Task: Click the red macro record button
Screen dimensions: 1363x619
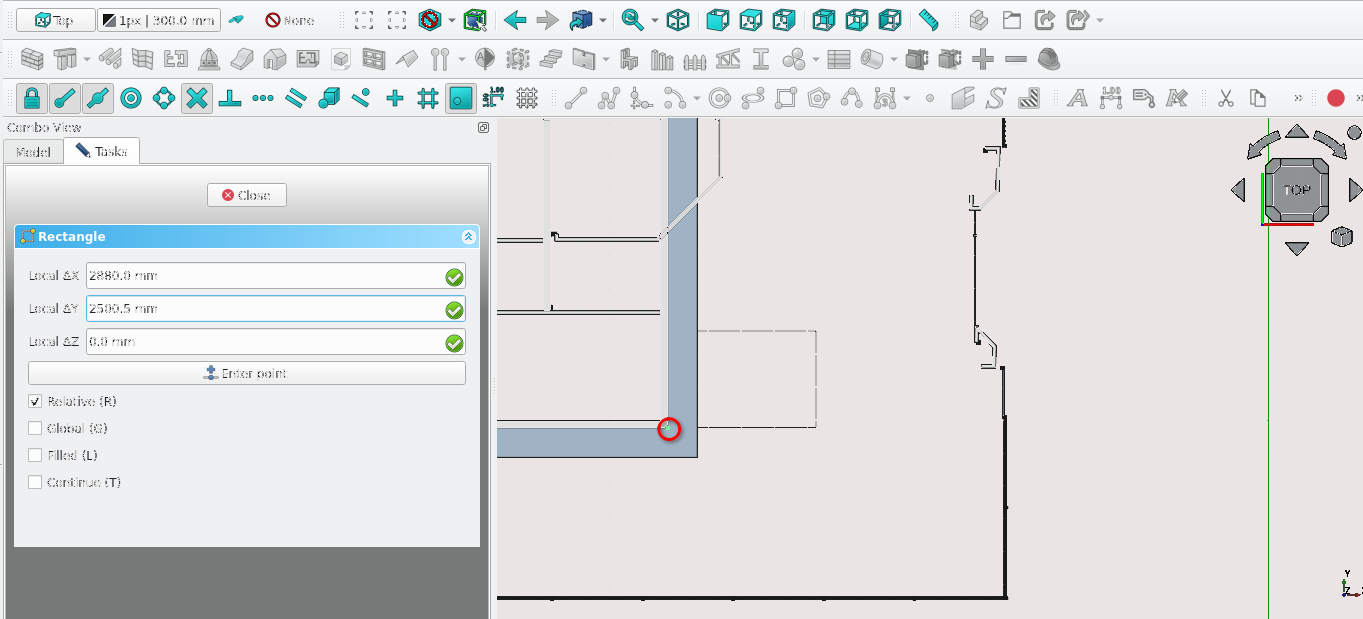Action: tap(1335, 98)
